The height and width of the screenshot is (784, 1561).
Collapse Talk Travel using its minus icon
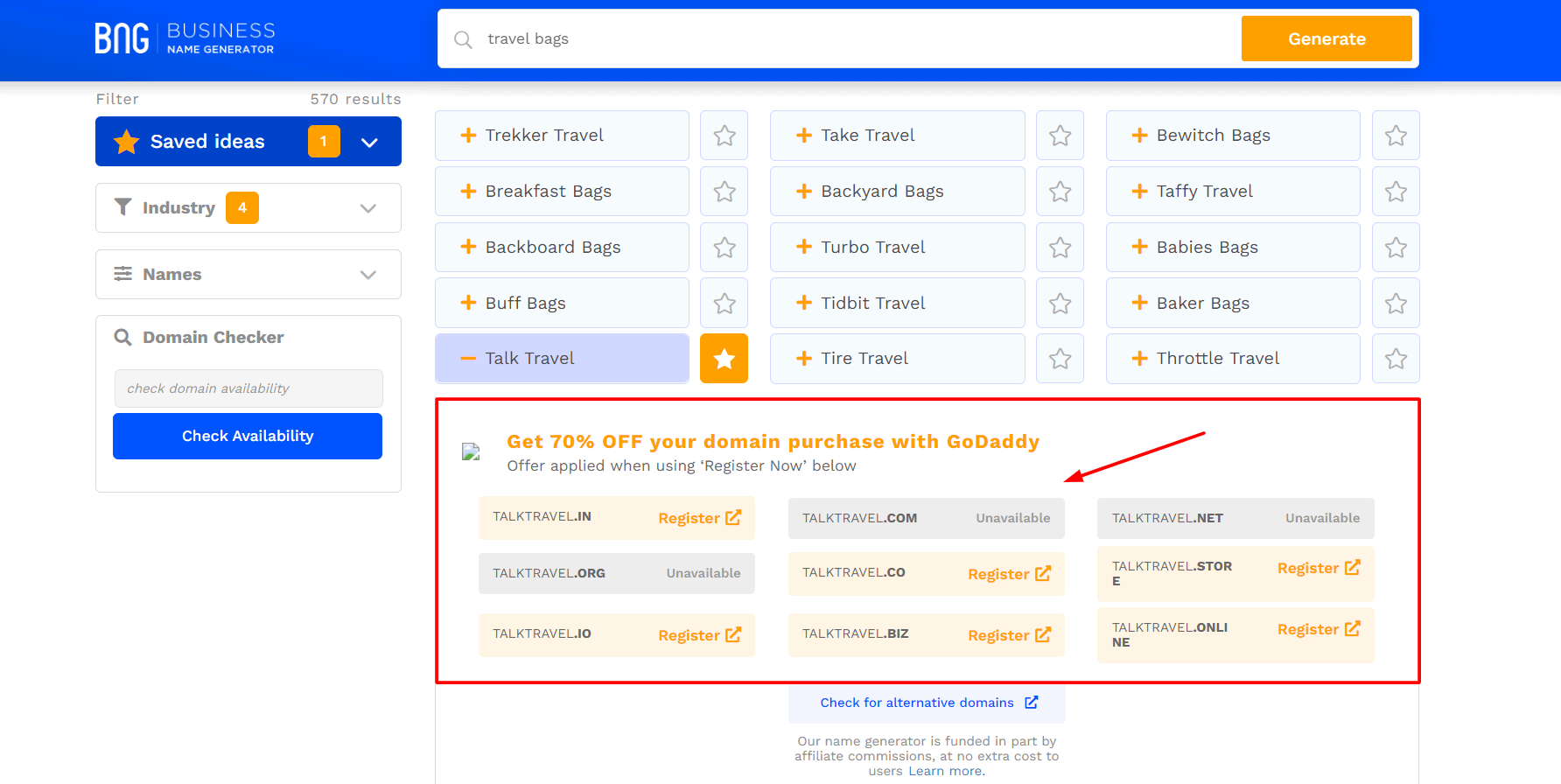coord(468,359)
